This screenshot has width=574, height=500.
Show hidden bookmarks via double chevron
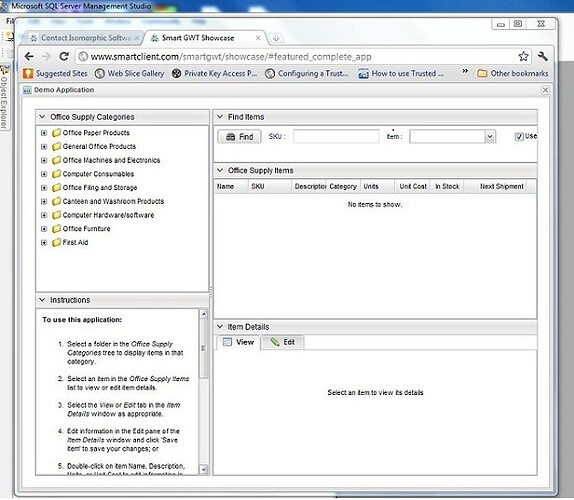(x=465, y=71)
